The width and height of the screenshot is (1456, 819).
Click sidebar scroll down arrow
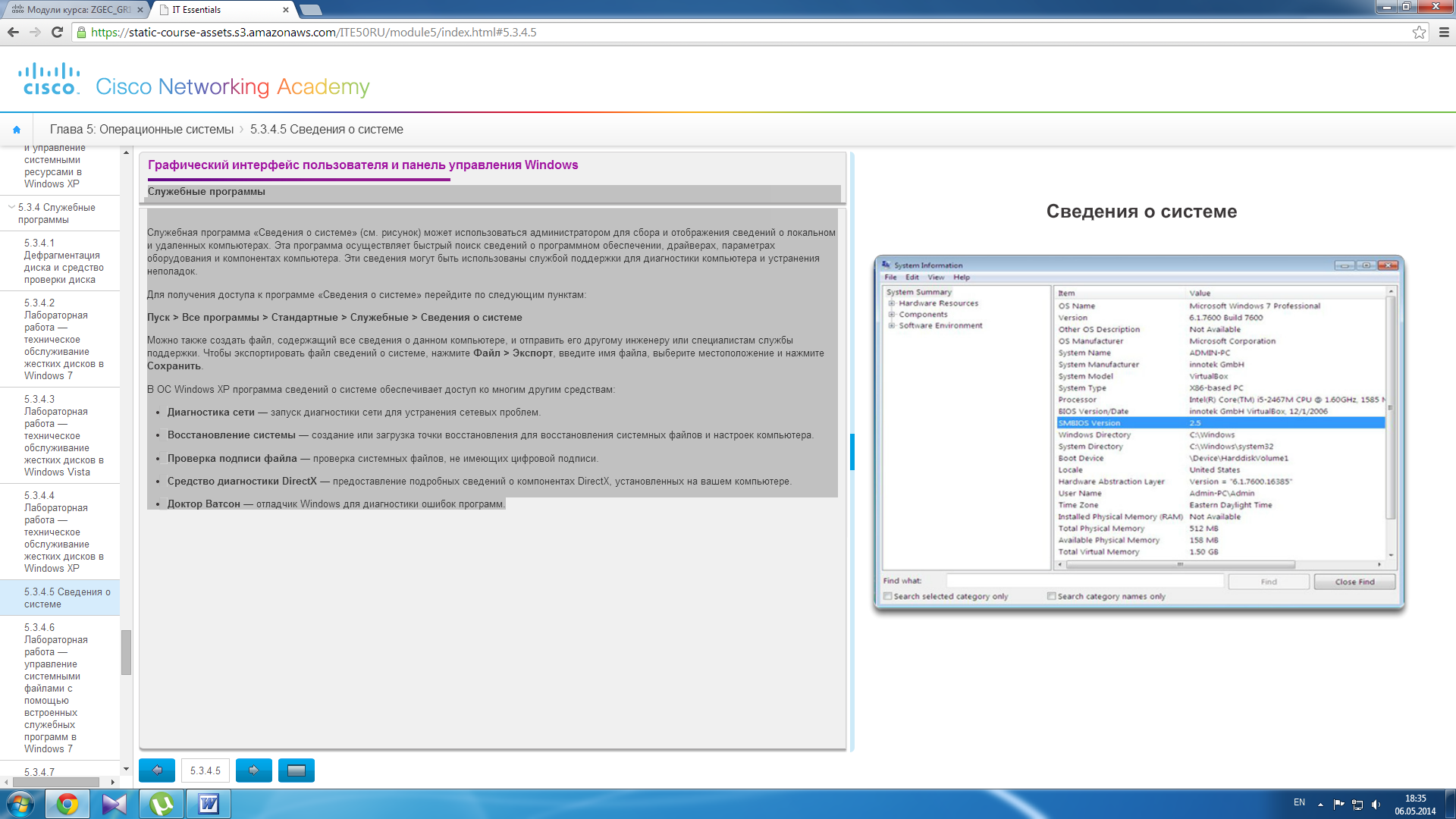pos(126,769)
